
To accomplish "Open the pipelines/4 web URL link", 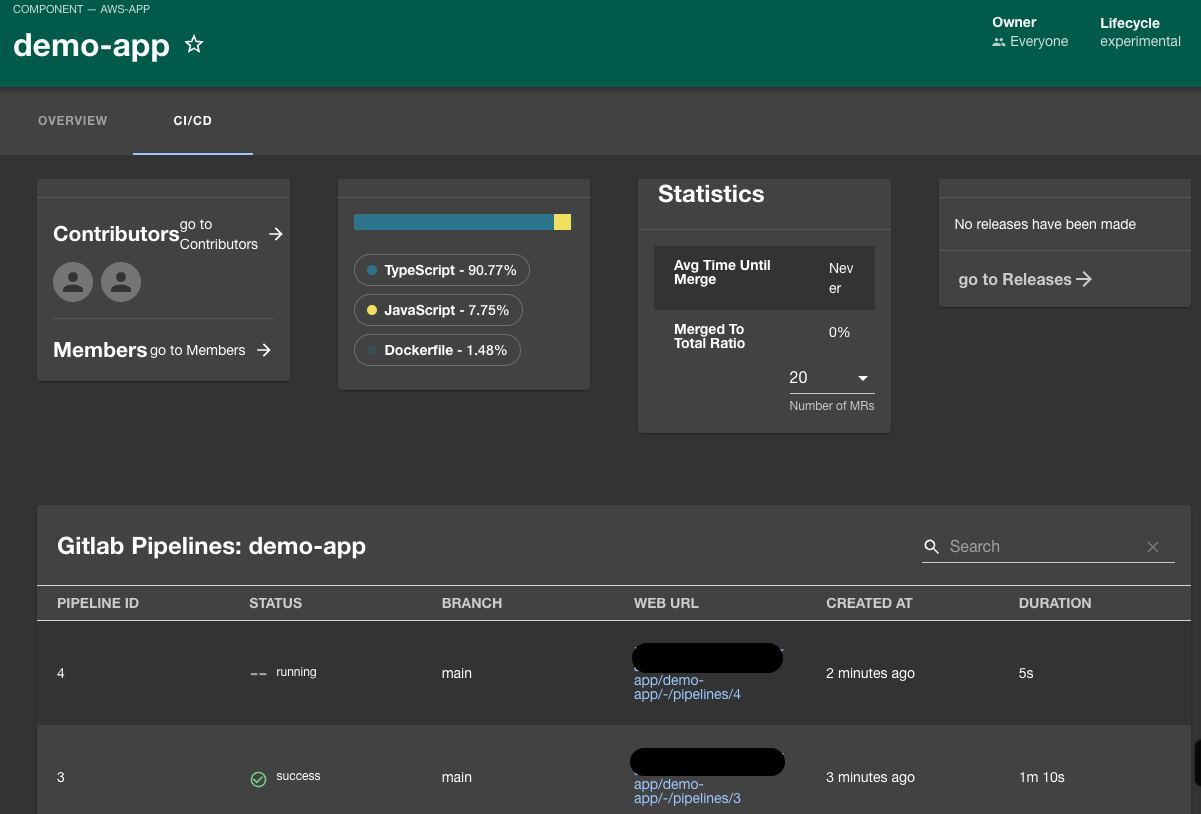I will 688,687.
